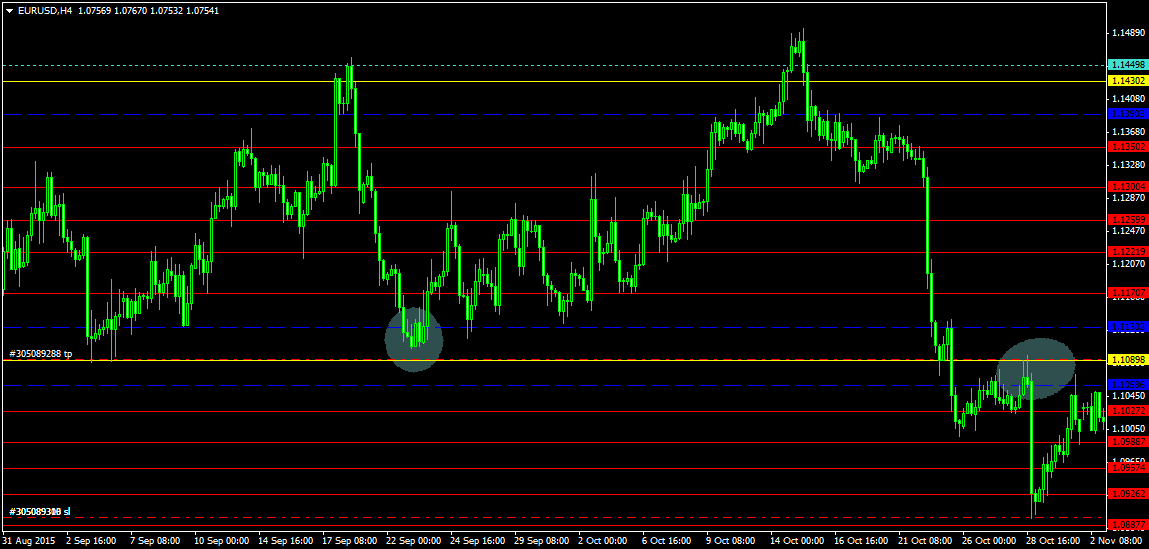Click the 1.12470 price scale value
Image resolution: width=1149 pixels, height=549 pixels.
(x=1128, y=231)
